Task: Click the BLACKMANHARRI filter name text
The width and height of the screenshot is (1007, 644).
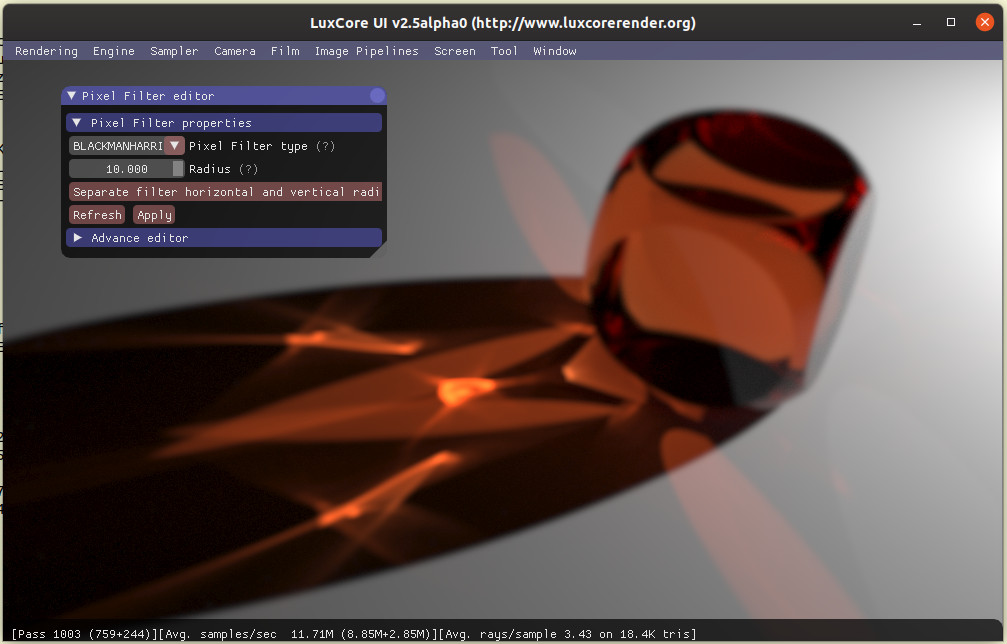Action: [x=118, y=146]
